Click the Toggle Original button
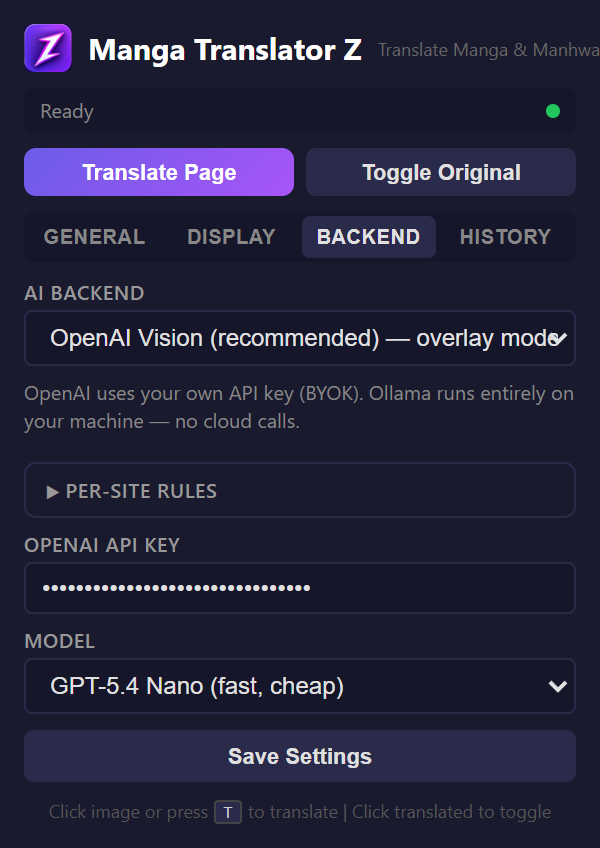Image resolution: width=600 pixels, height=848 pixels. click(440, 172)
